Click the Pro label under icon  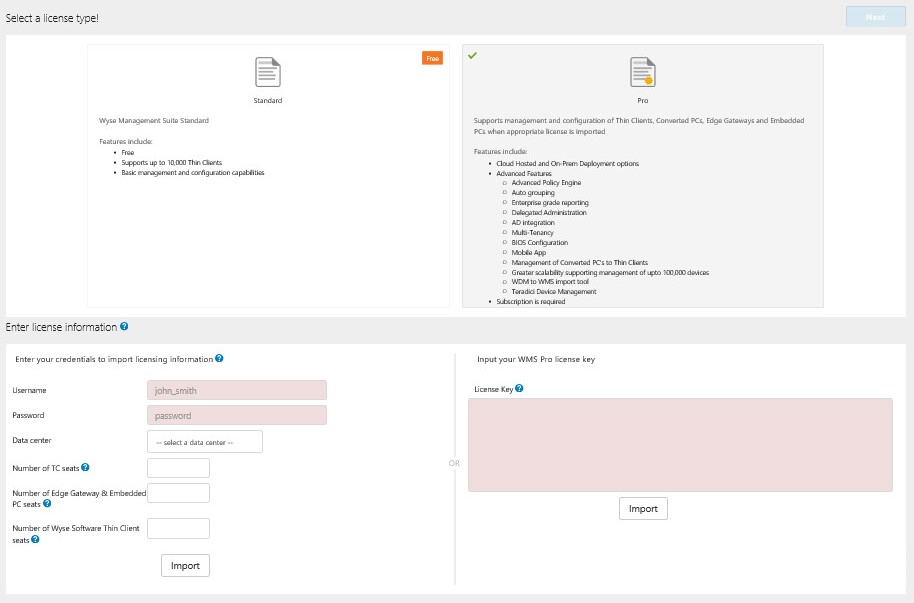[642, 100]
